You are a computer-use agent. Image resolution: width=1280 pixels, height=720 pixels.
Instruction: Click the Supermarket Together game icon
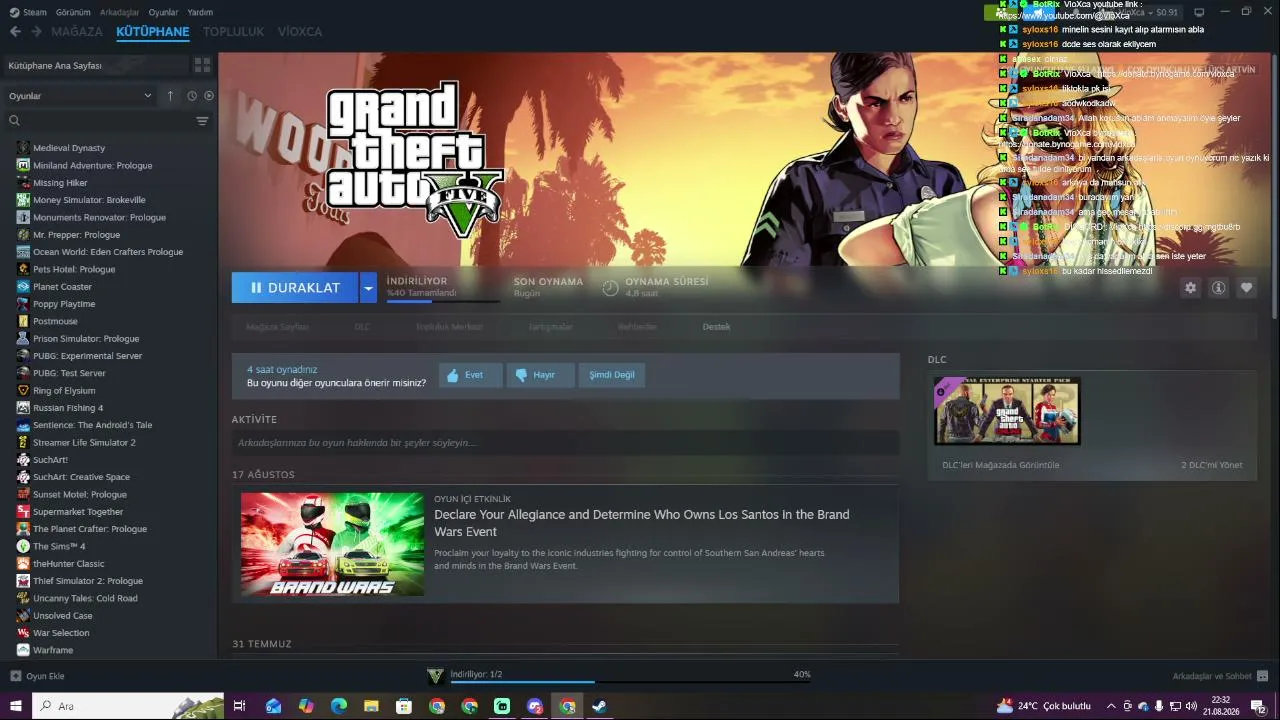pos(23,512)
